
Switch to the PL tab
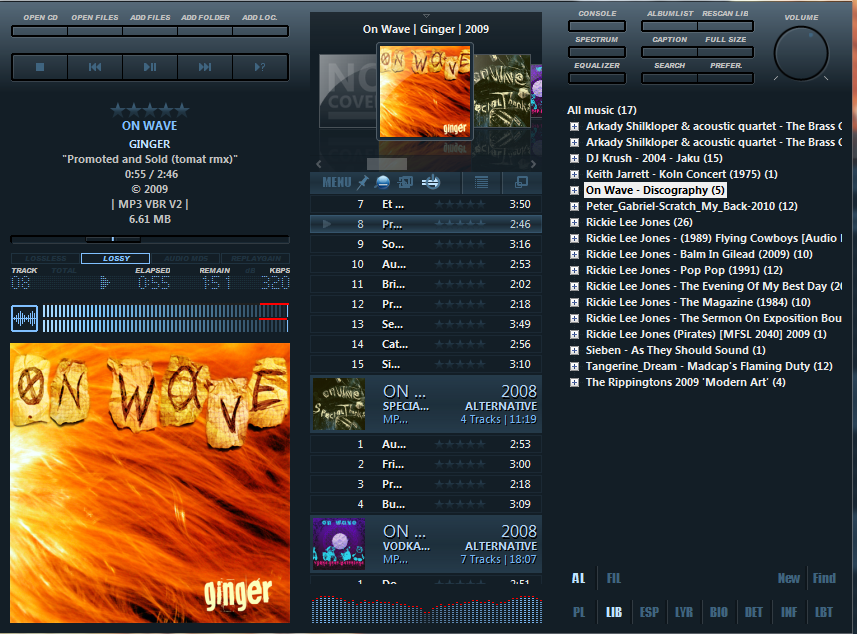tap(579, 612)
